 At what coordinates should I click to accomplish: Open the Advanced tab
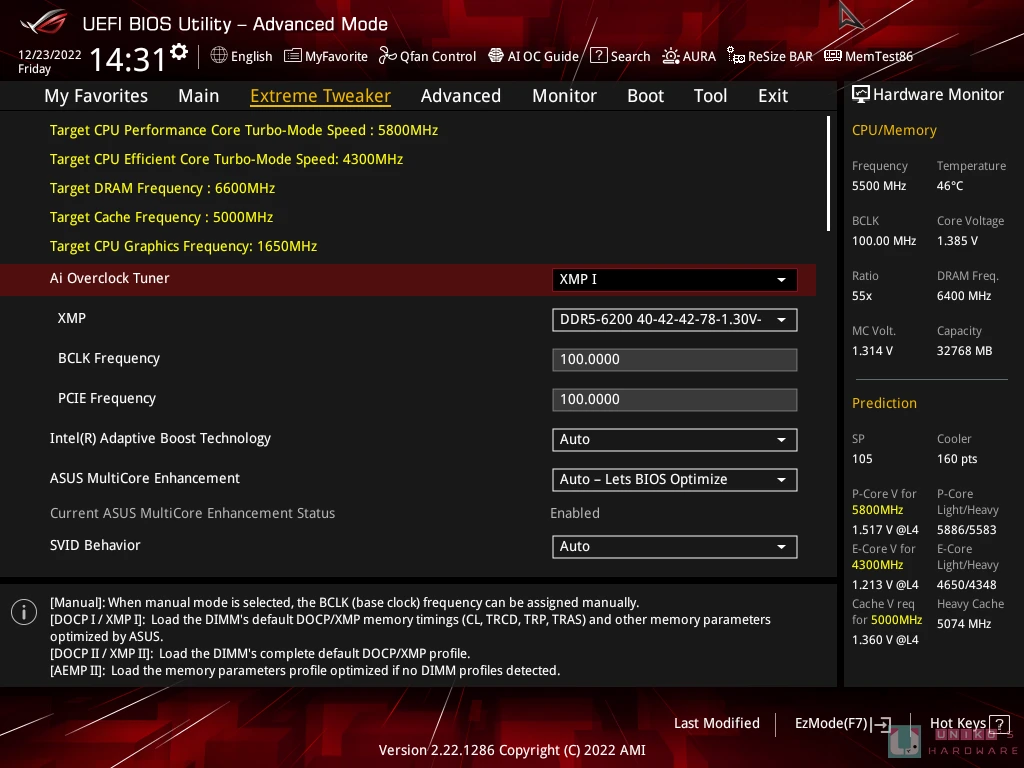coord(460,96)
